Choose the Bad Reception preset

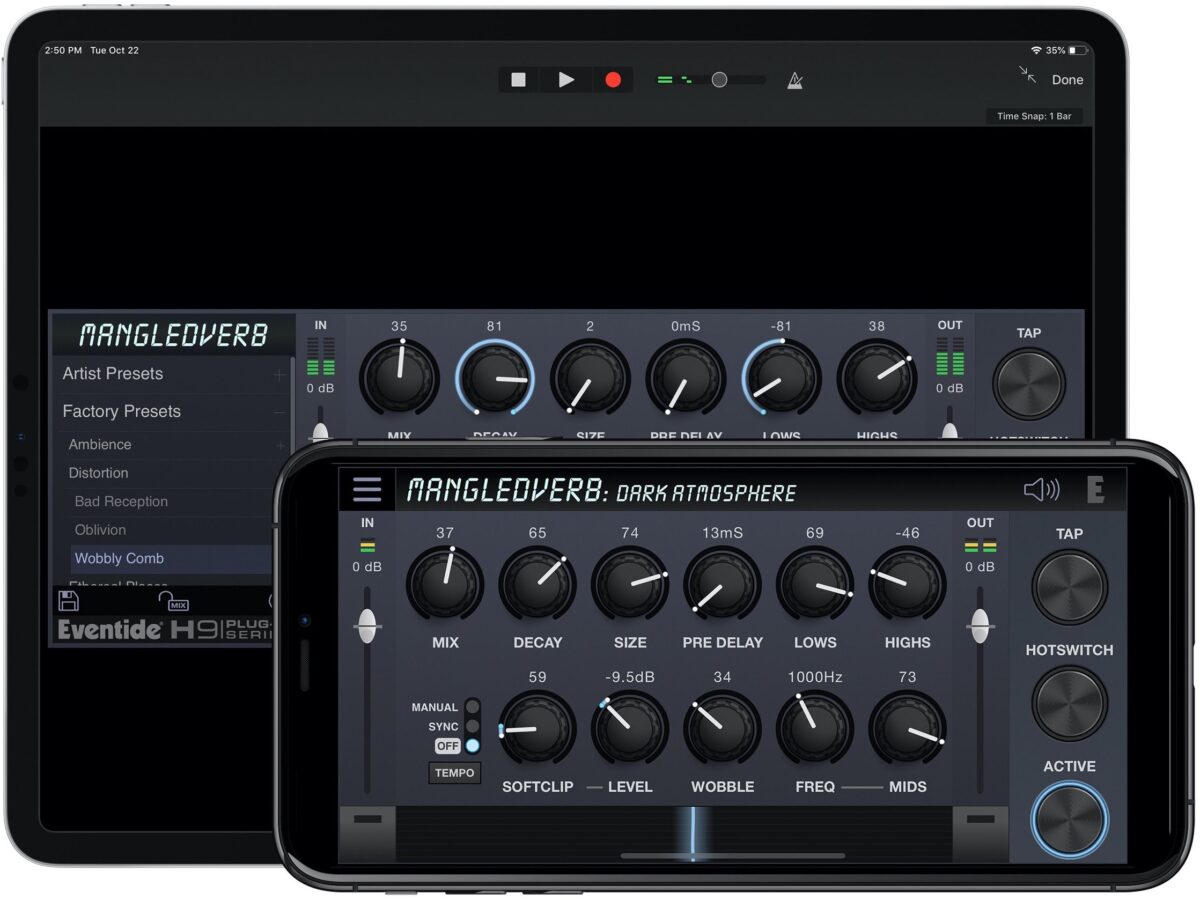(121, 502)
